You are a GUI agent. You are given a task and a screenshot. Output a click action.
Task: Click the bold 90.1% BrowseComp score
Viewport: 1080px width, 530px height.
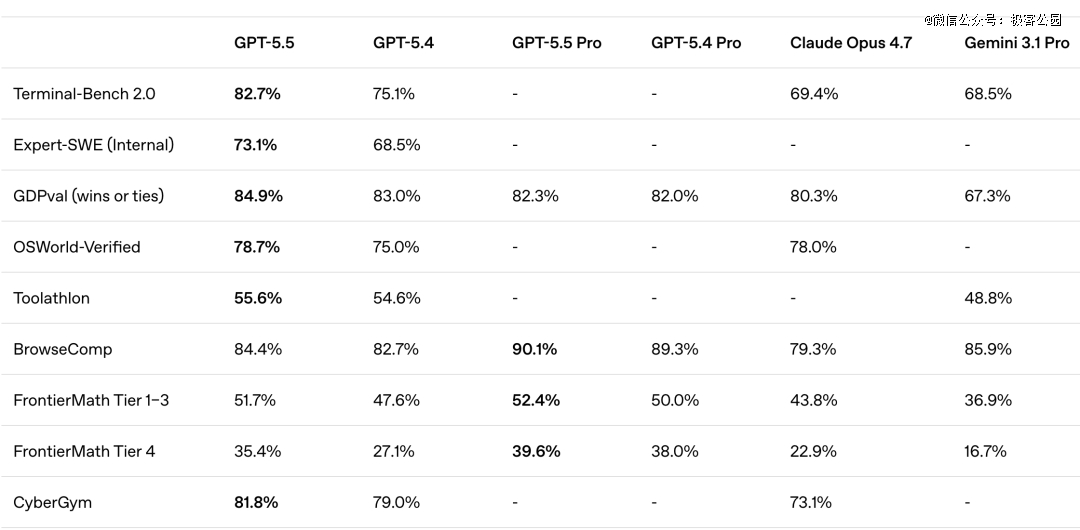click(x=534, y=349)
